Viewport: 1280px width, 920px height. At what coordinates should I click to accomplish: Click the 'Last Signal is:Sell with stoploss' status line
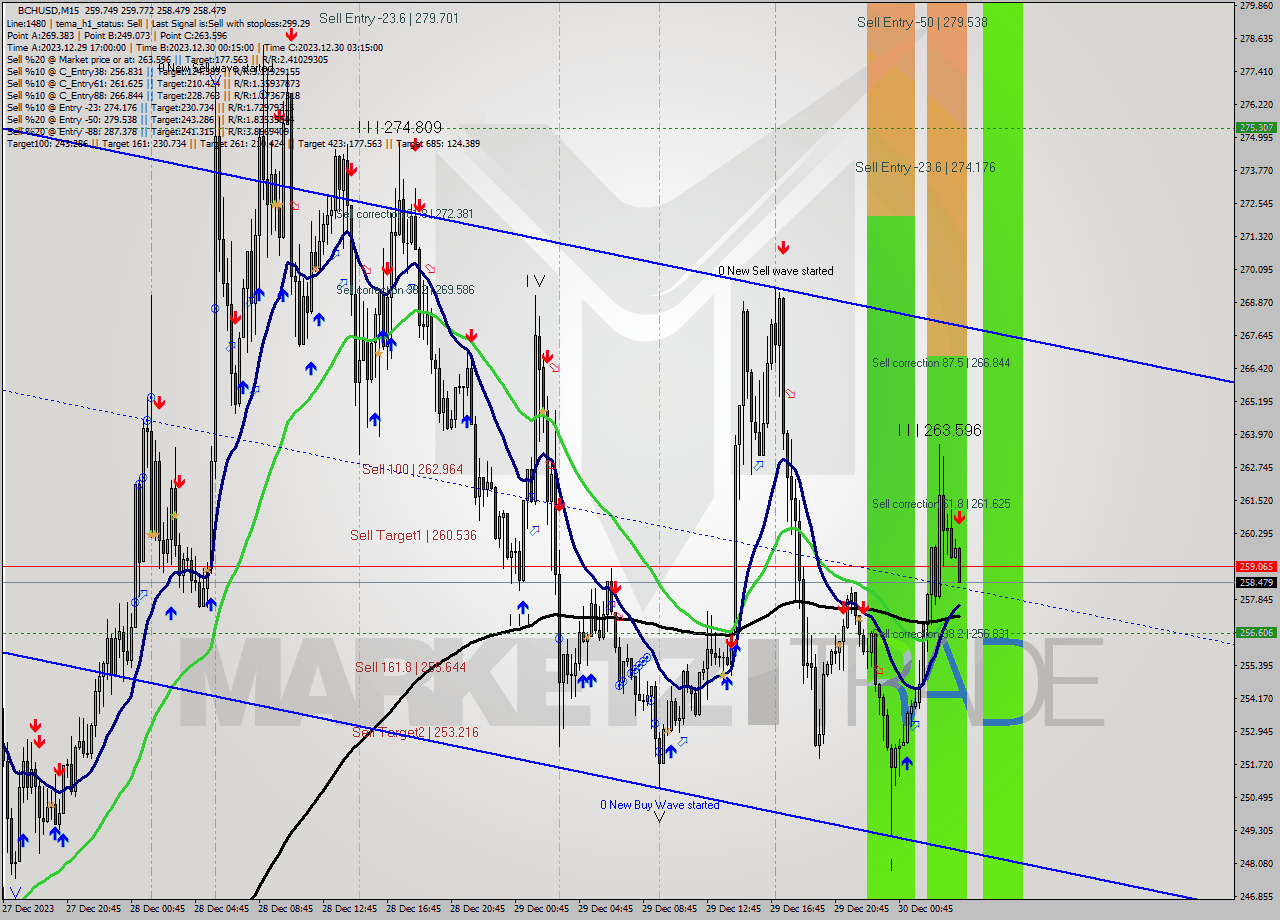click(230, 23)
